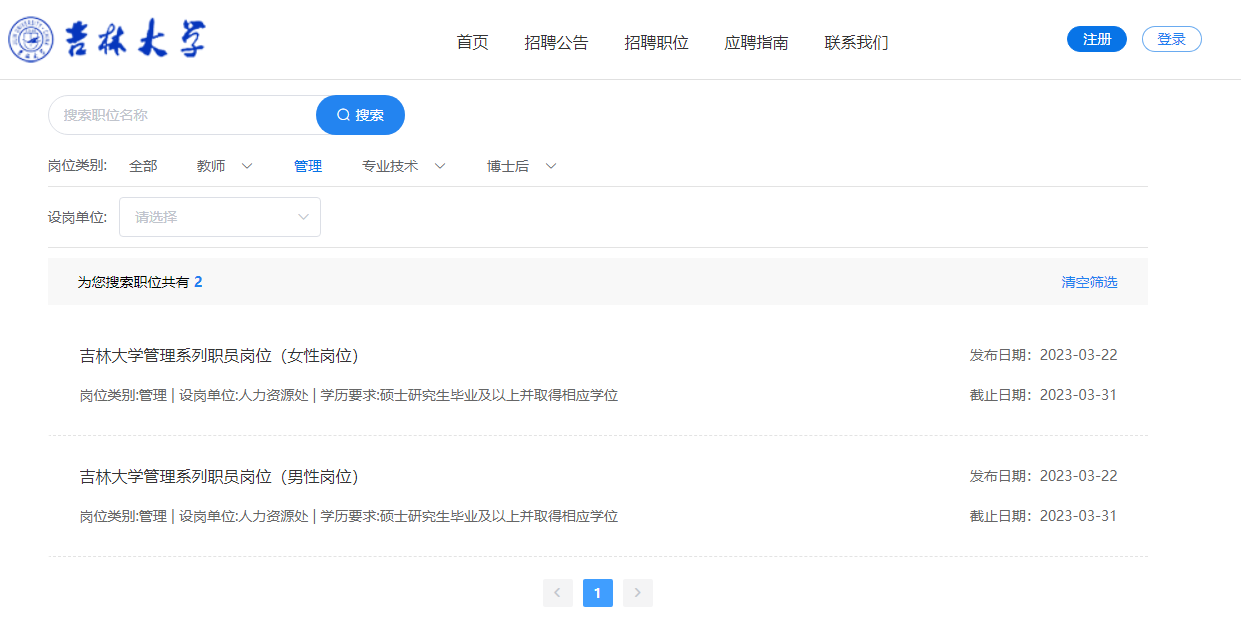This screenshot has width=1241, height=635.
Task: Click 清空筛选 to clear filters
Action: tap(1089, 282)
